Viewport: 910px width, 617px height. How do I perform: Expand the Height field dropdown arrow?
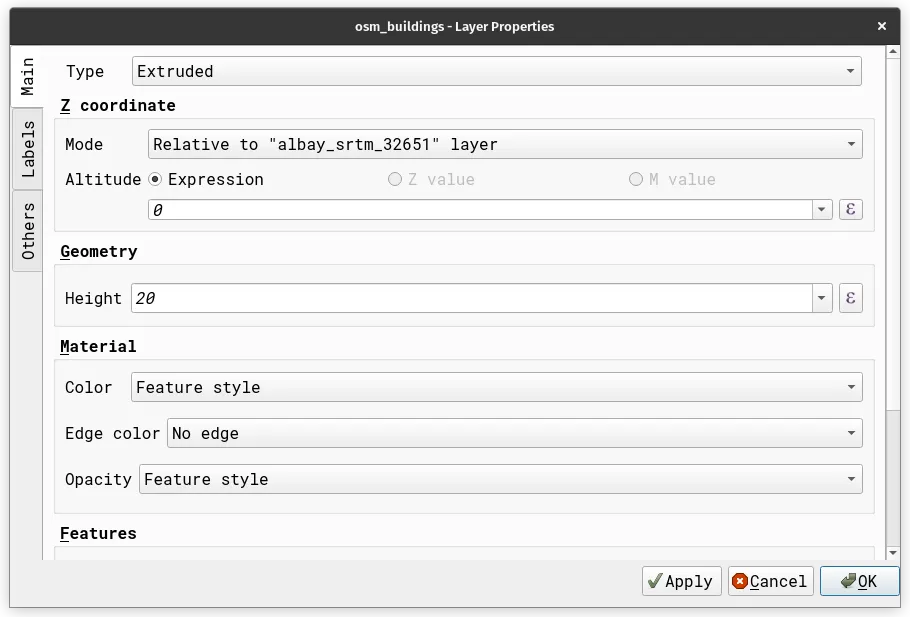click(821, 298)
